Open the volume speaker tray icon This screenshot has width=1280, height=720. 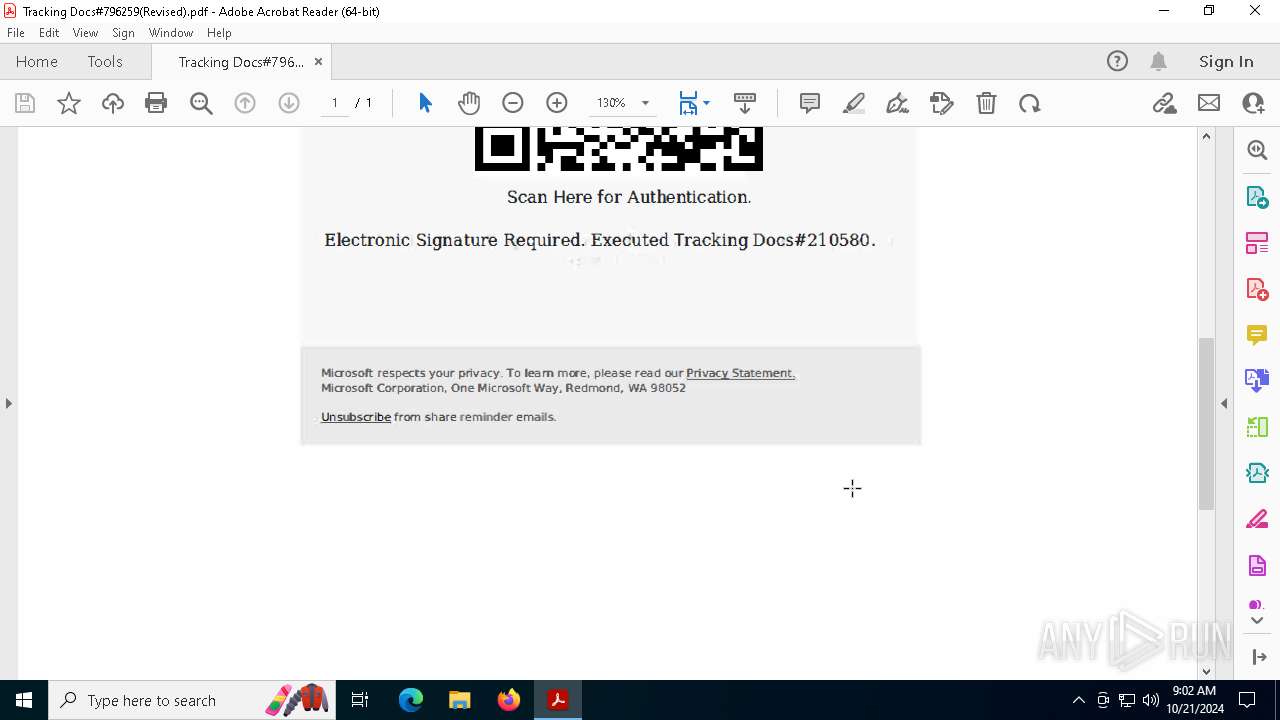pos(1150,700)
